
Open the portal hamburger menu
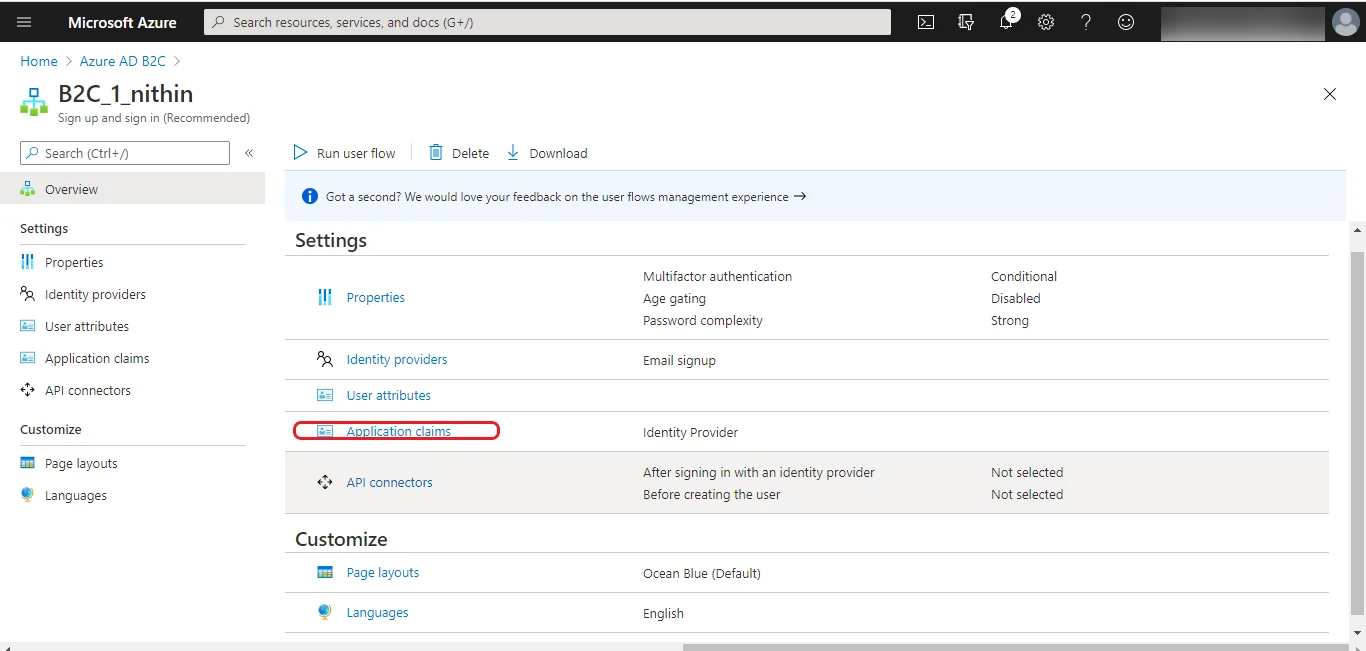(24, 21)
